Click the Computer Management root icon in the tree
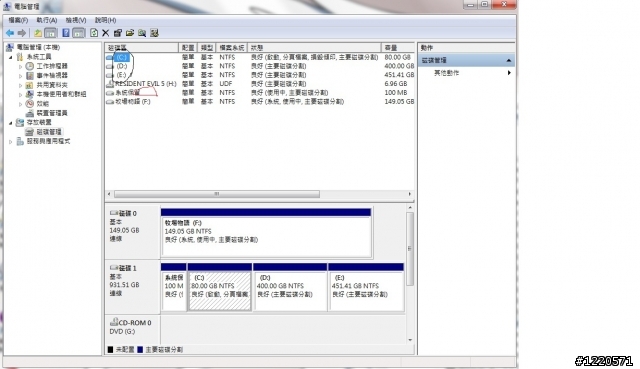This screenshot has width=640, height=369. [10, 47]
